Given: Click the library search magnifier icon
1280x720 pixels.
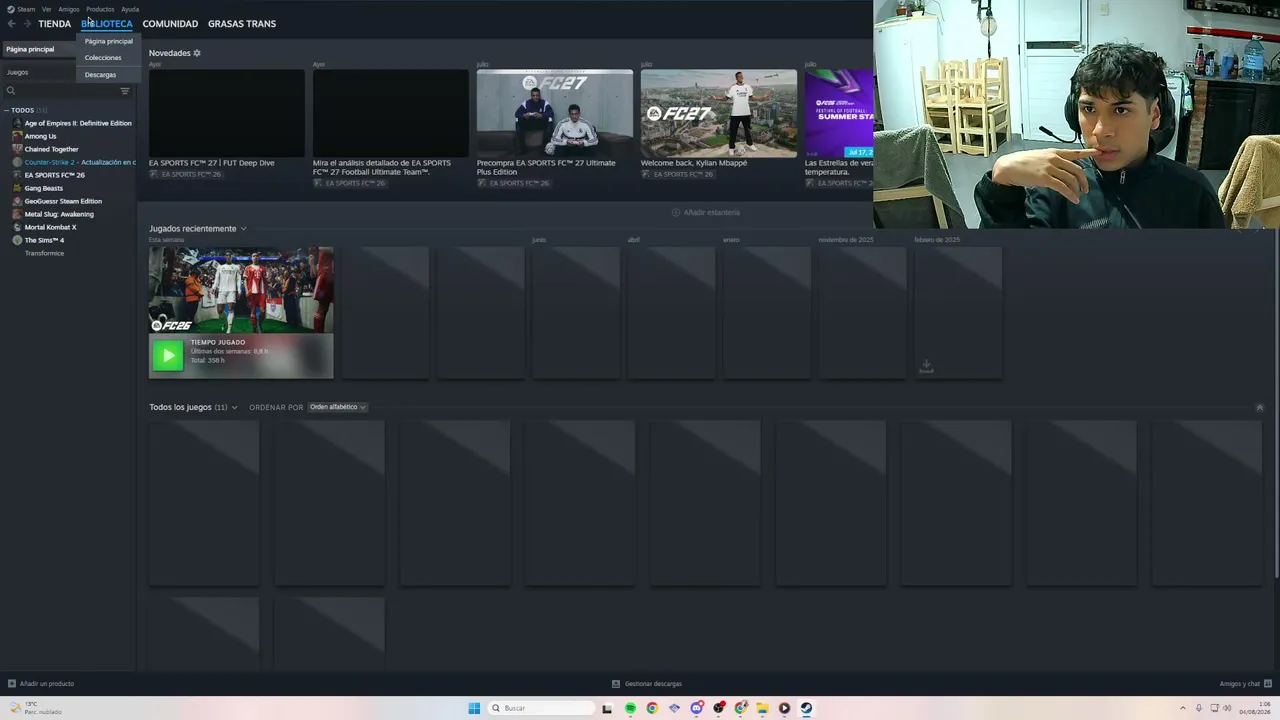Looking at the screenshot, I should click(x=11, y=91).
